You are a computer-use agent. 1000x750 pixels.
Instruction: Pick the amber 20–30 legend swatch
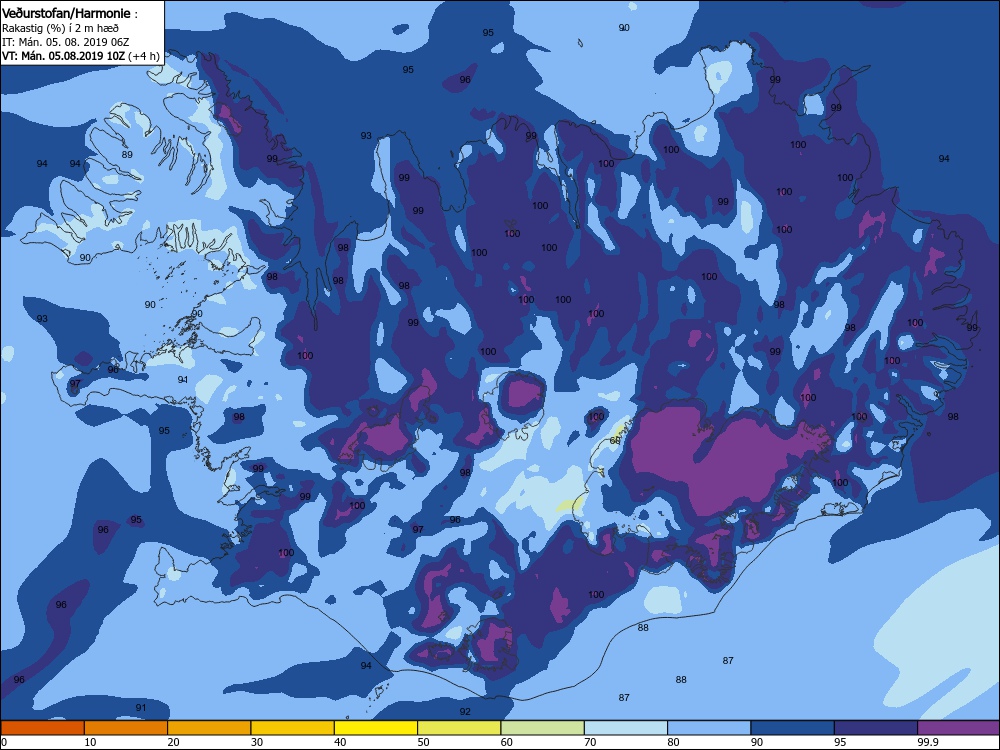pos(209,728)
